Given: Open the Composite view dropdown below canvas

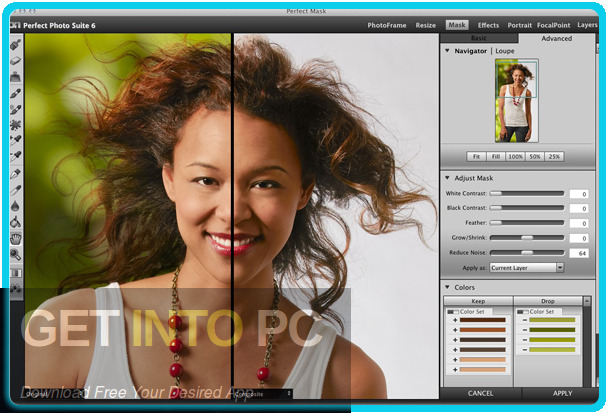Looking at the screenshot, I should [x=263, y=394].
